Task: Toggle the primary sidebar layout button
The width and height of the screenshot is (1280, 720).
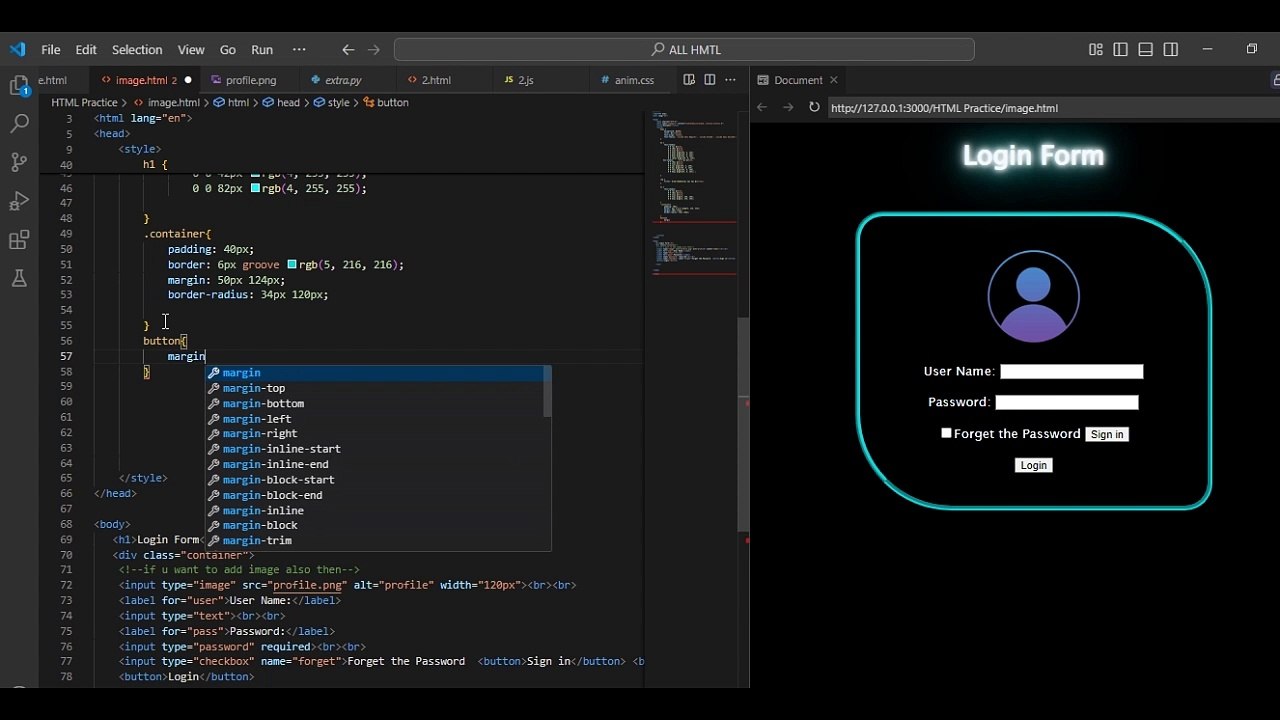Action: tap(1120, 50)
